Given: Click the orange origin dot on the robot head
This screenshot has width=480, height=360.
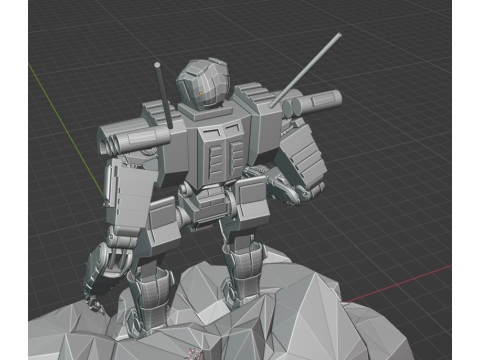Looking at the screenshot, I should [x=201, y=93].
